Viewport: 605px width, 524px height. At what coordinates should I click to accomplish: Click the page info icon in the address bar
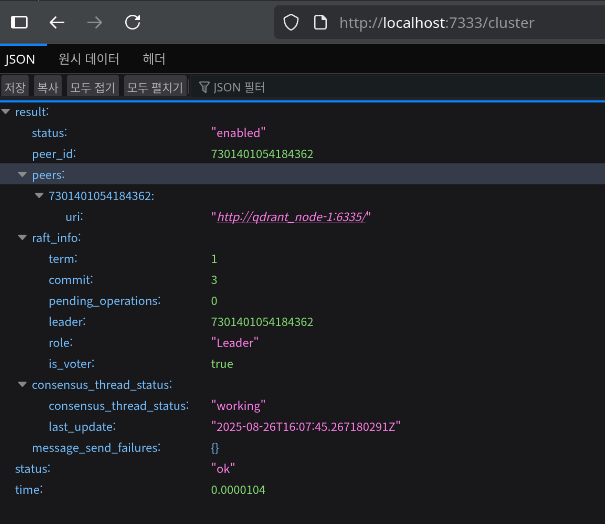point(320,22)
